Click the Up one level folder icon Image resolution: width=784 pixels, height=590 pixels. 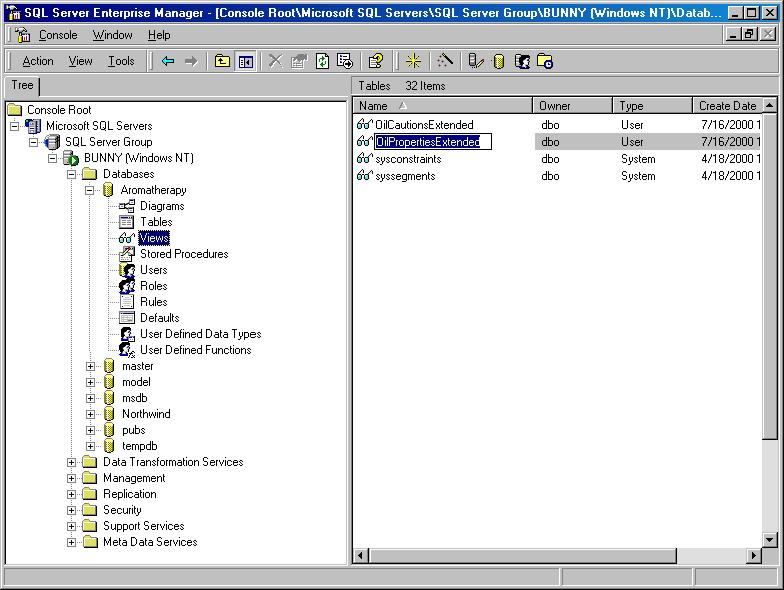(222, 62)
